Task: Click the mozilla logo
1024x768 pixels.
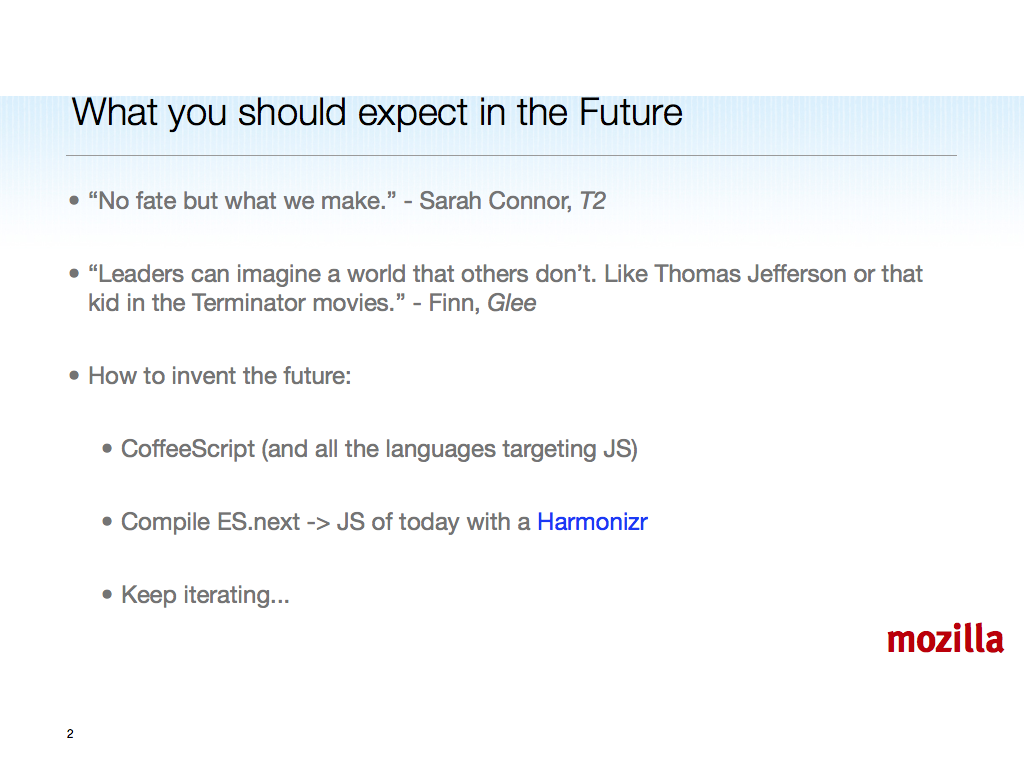Action: [945, 639]
